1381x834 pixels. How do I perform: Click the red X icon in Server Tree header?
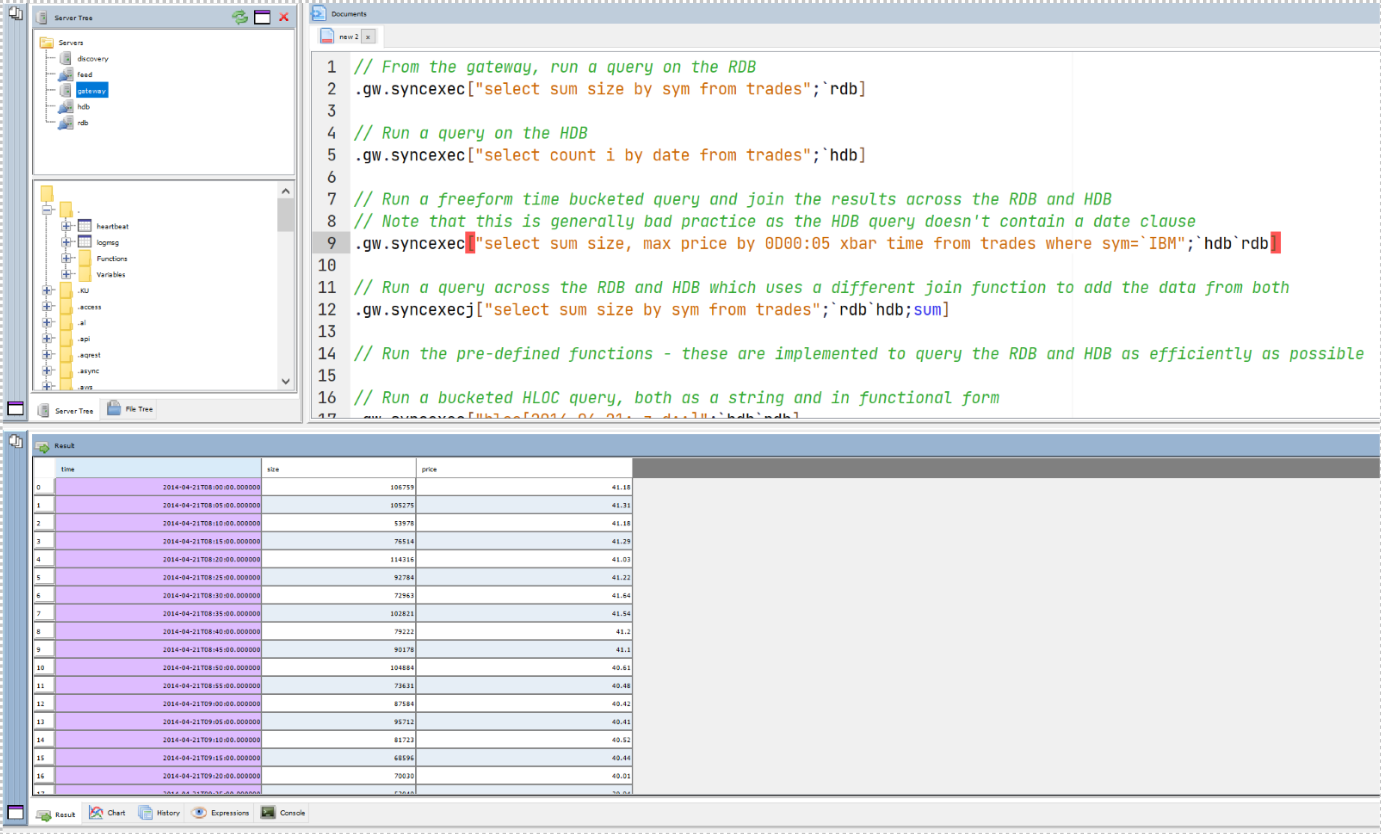click(x=284, y=17)
